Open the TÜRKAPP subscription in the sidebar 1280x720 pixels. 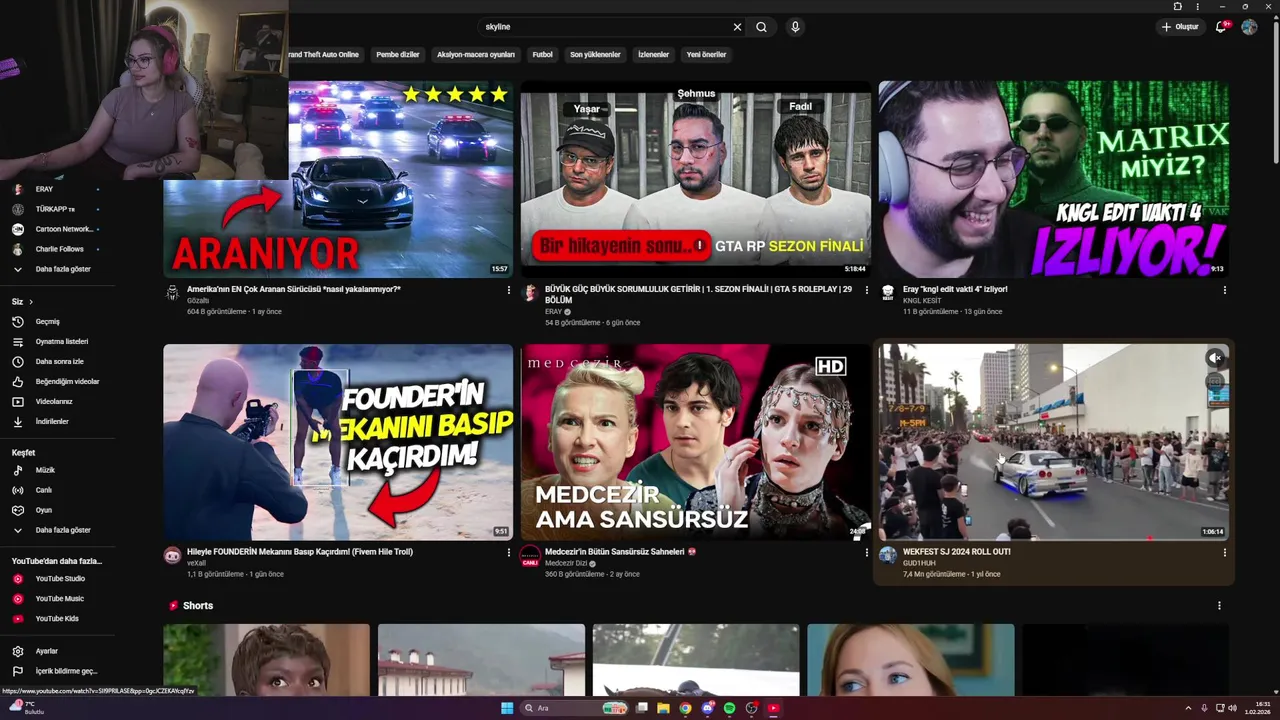tap(57, 209)
